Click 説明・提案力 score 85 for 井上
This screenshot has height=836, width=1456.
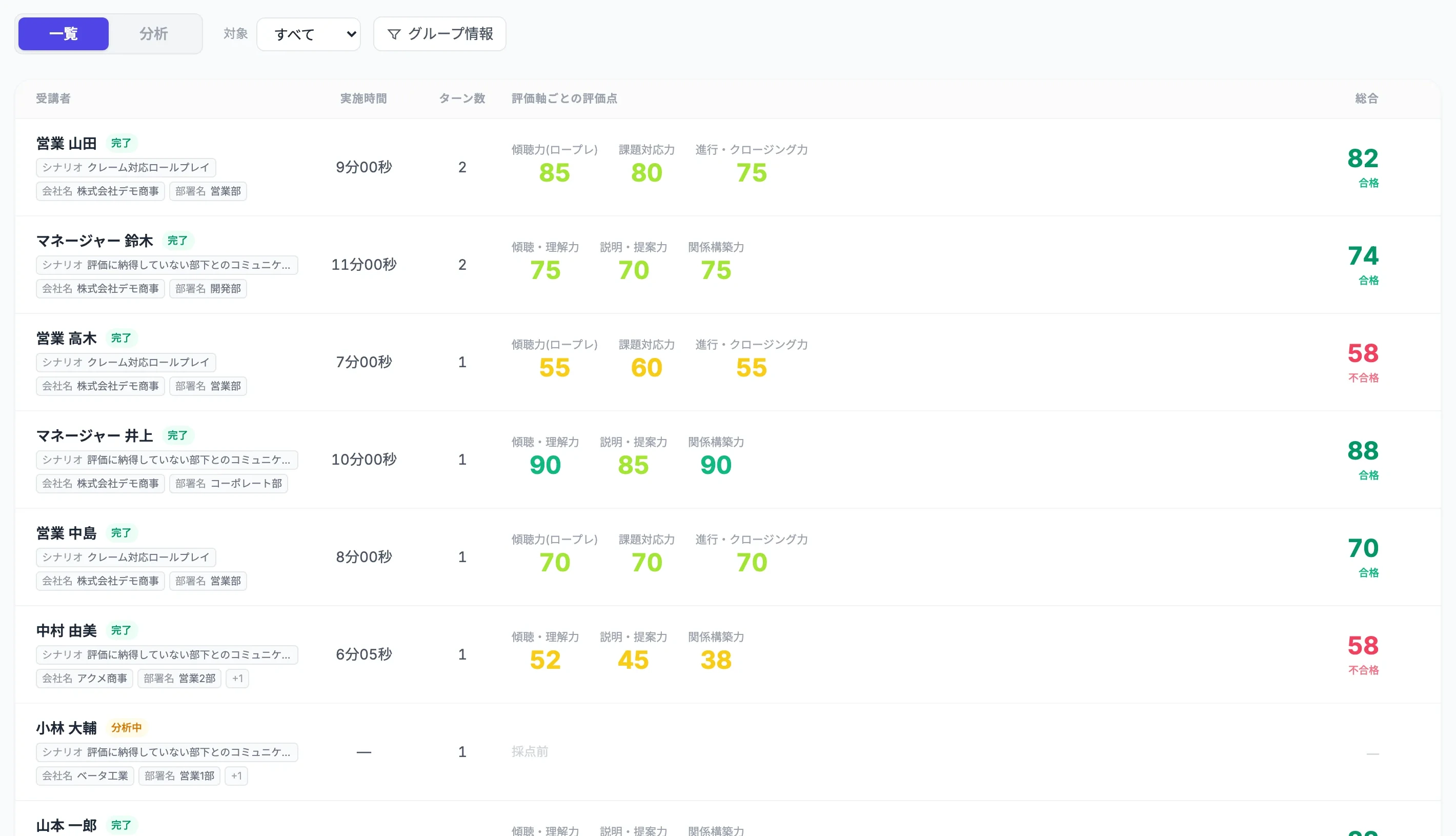[x=634, y=465]
